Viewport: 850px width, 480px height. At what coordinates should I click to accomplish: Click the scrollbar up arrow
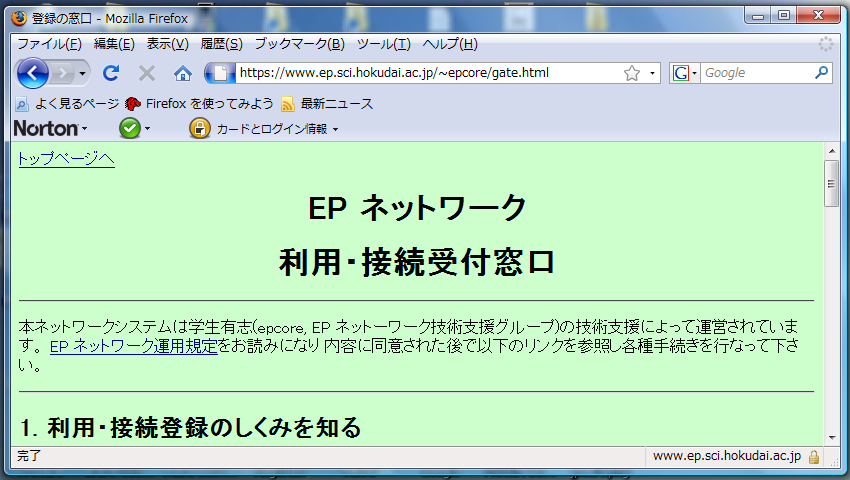coord(832,151)
